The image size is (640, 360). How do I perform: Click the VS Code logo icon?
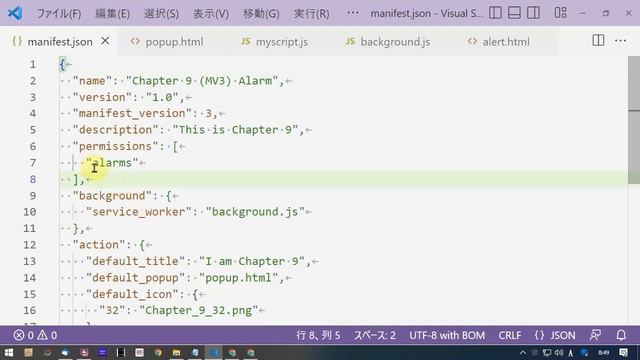coord(15,13)
